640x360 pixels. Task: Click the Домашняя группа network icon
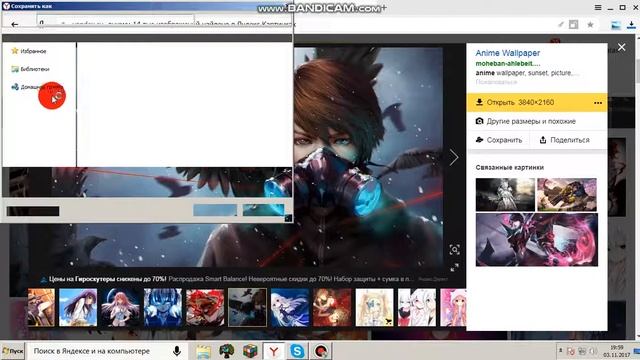[15, 87]
